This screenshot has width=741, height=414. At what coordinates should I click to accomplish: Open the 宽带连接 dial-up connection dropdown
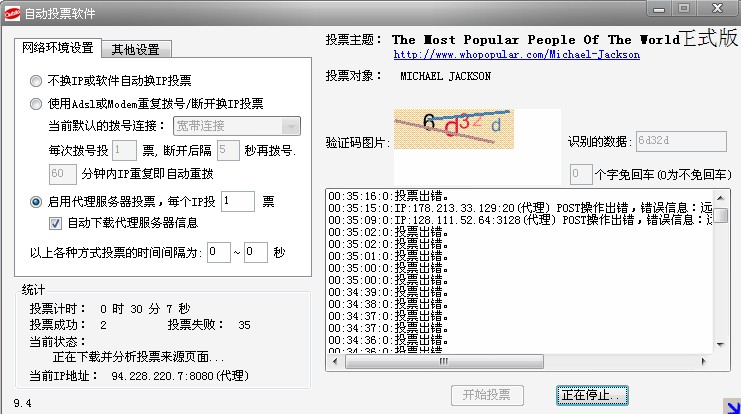[291, 126]
